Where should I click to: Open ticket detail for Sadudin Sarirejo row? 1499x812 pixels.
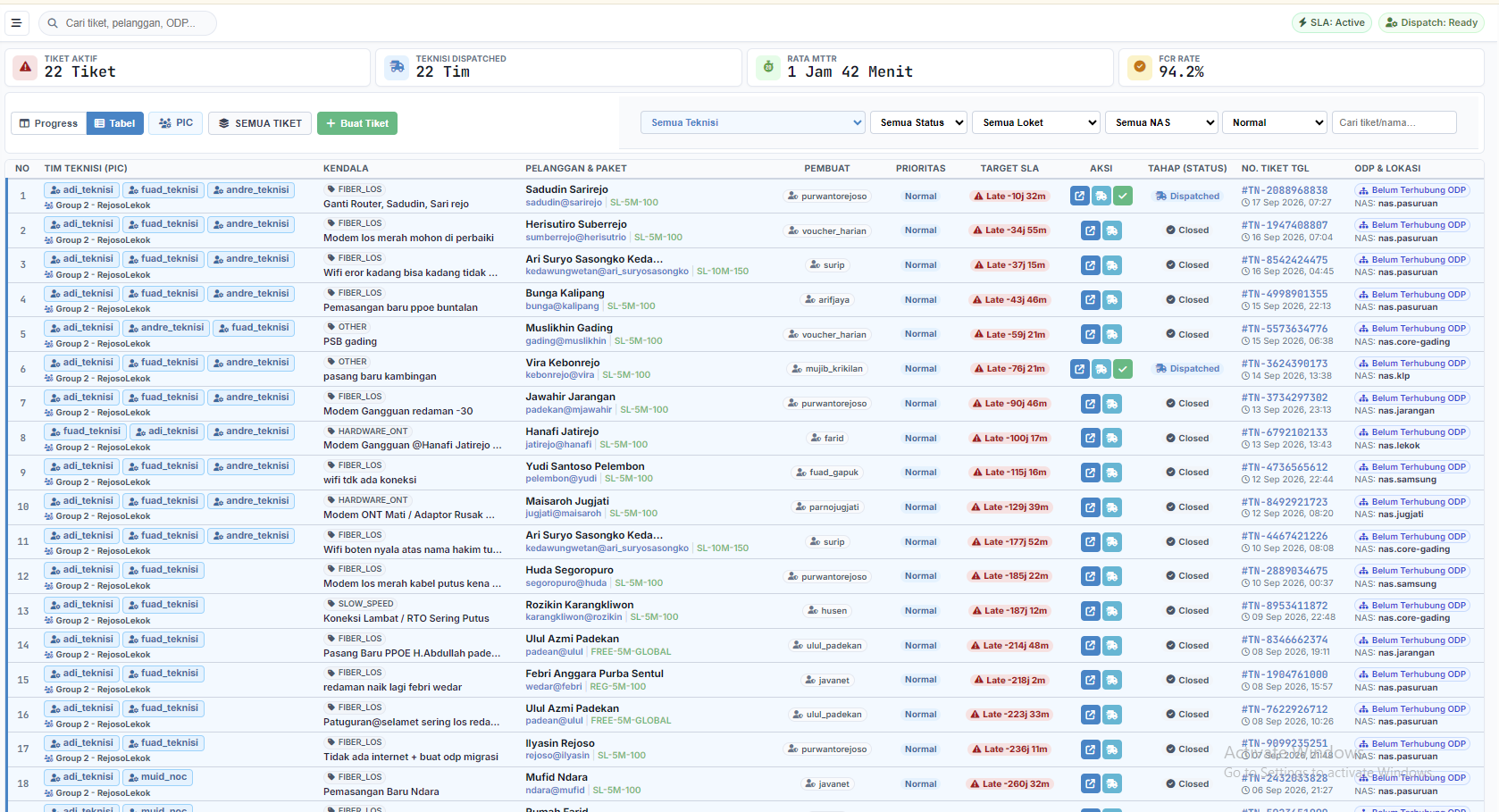point(1080,196)
